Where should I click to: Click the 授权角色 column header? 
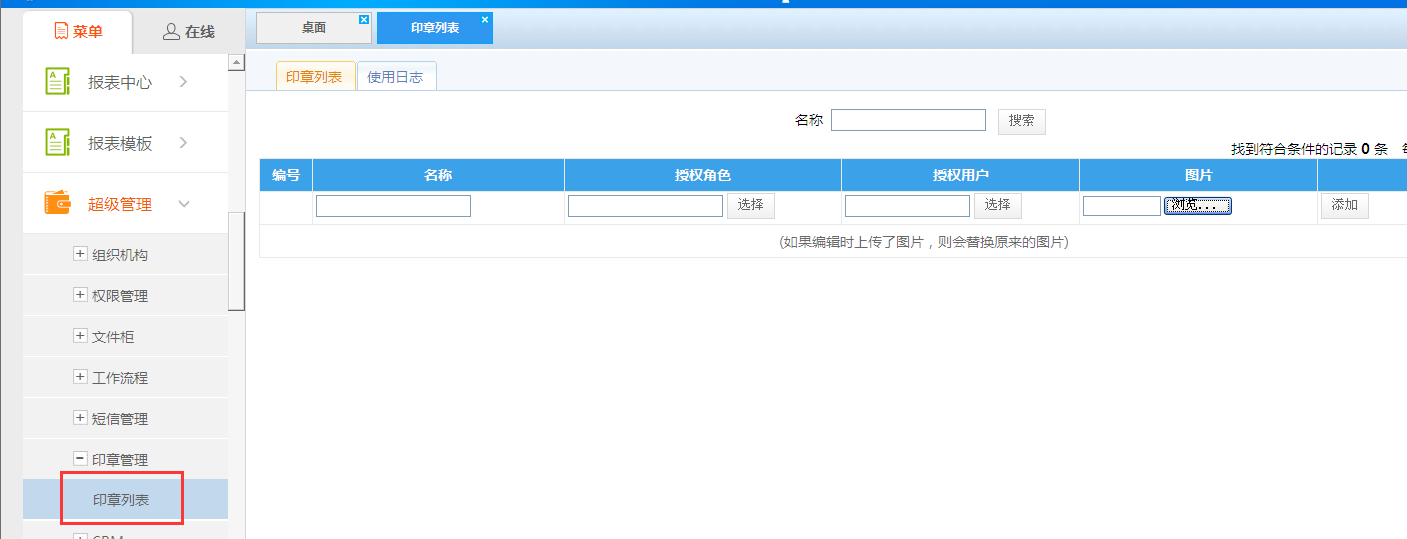[x=703, y=175]
